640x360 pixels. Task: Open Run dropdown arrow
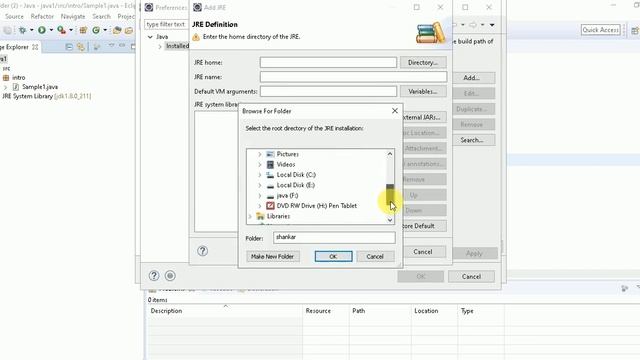pyautogui.click(x=51, y=30)
